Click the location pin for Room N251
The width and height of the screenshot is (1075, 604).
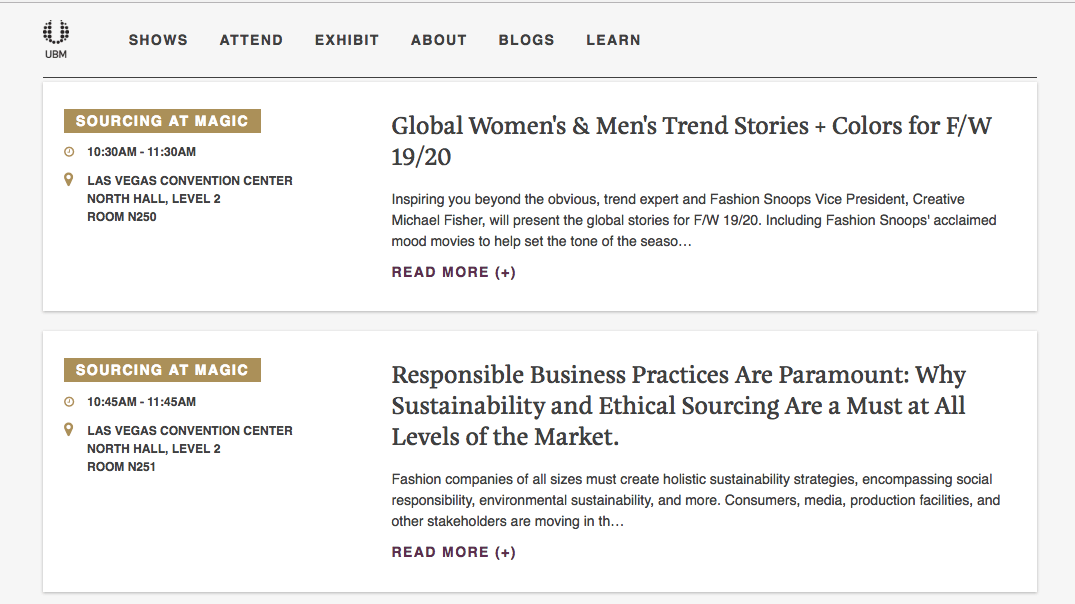point(69,430)
